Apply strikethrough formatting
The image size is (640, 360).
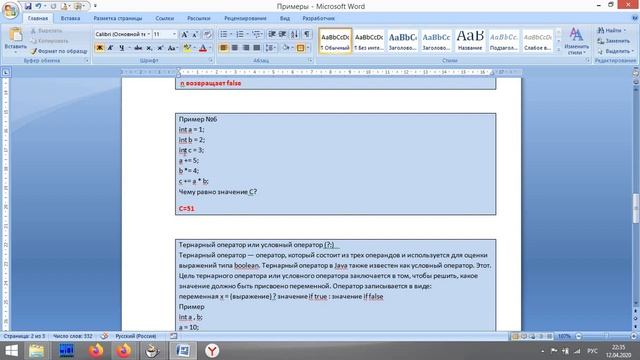[138, 48]
